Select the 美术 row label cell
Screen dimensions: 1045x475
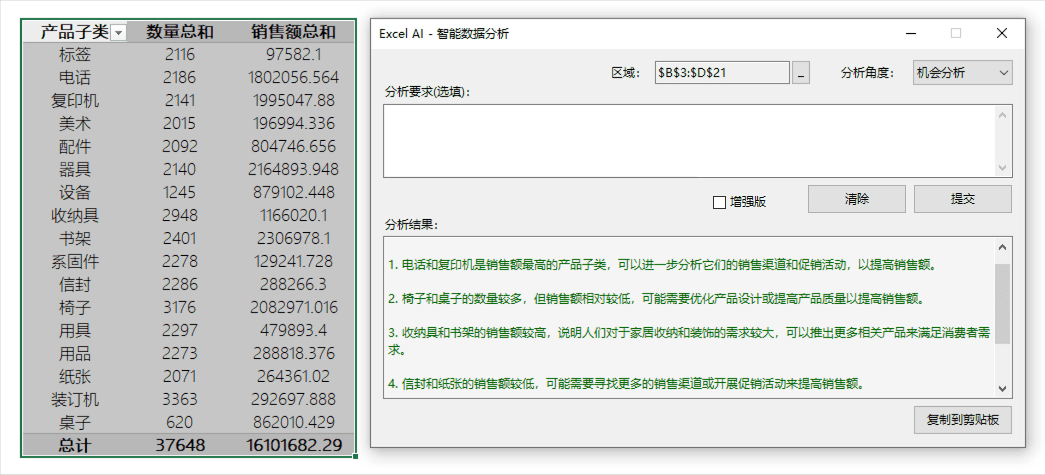coord(75,123)
